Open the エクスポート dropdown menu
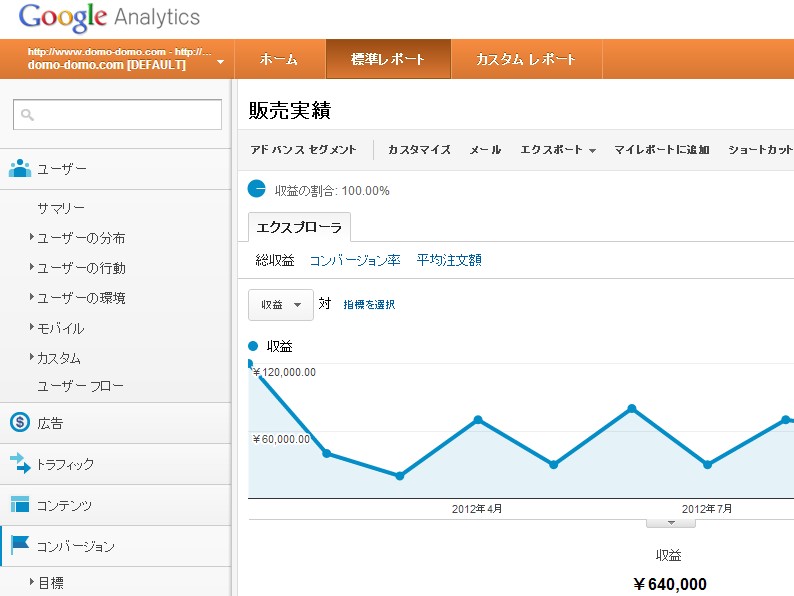The image size is (794, 596). (558, 150)
